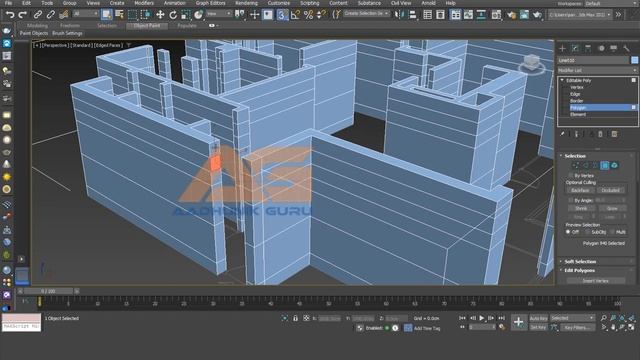Viewport: 640px width, 360px height.
Task: Open the Layer Explorer icon
Action: pyautogui.click(x=440, y=15)
